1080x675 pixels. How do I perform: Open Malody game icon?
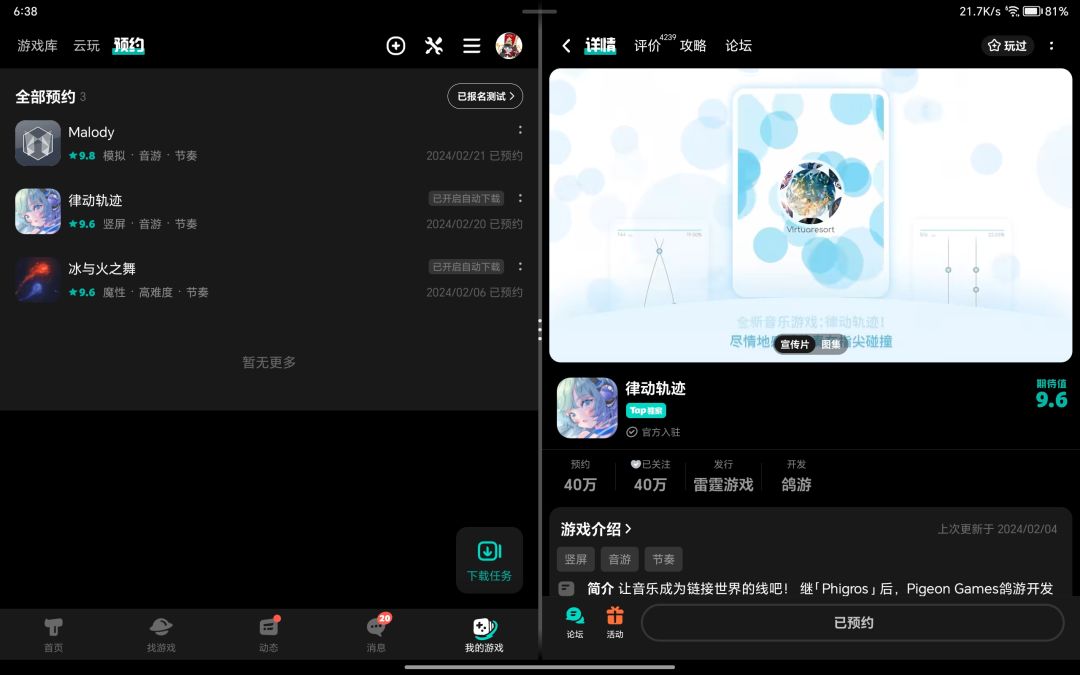(x=38, y=143)
